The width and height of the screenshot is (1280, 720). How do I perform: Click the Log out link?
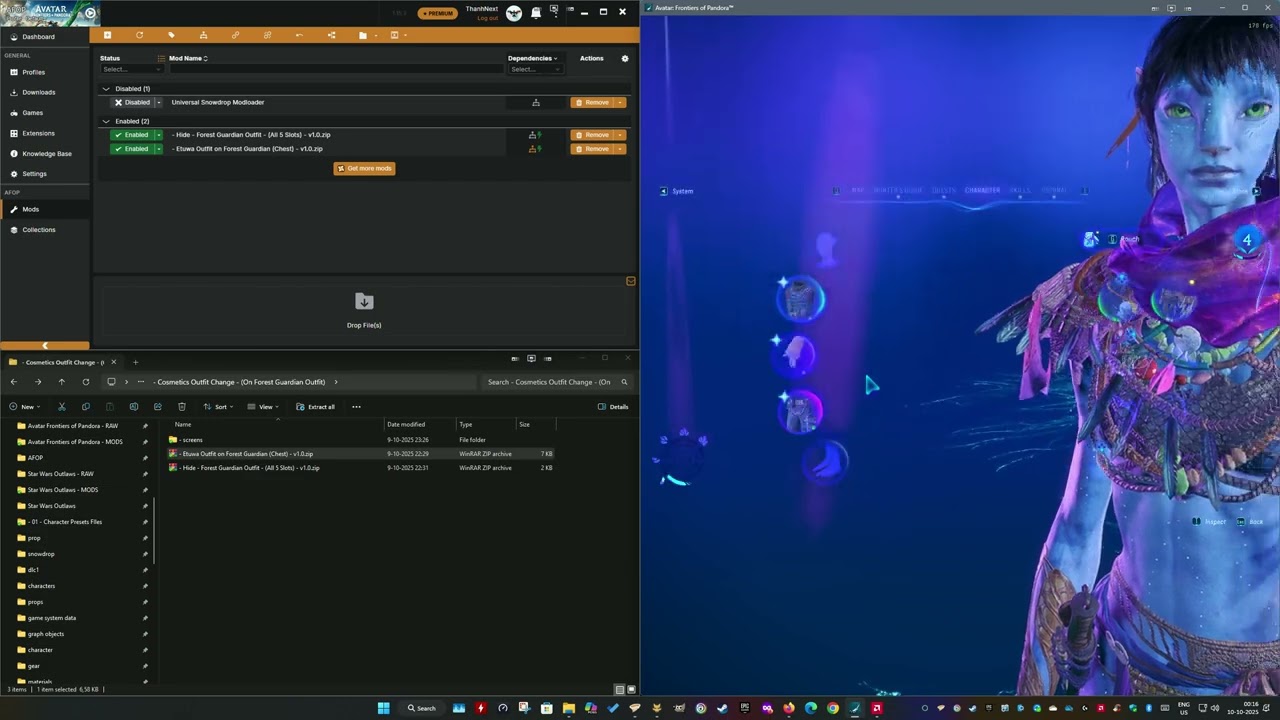(x=487, y=18)
